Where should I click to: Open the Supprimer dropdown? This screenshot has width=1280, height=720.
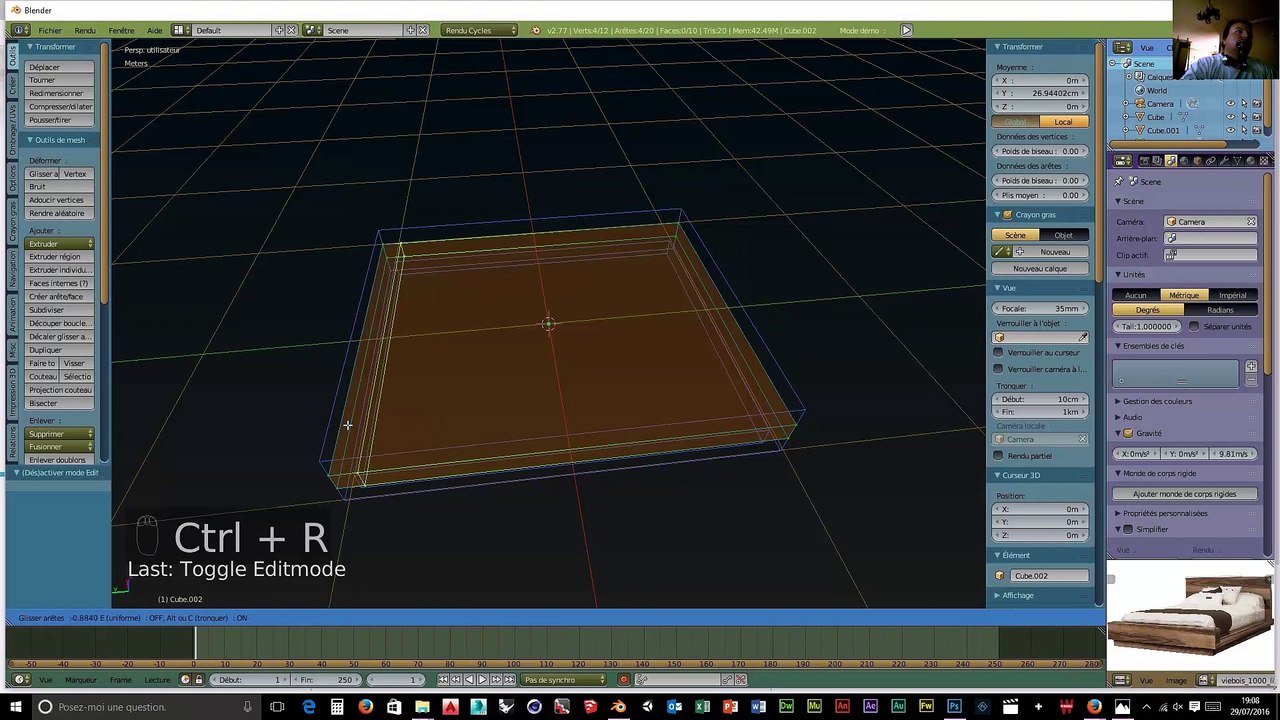tap(60, 434)
